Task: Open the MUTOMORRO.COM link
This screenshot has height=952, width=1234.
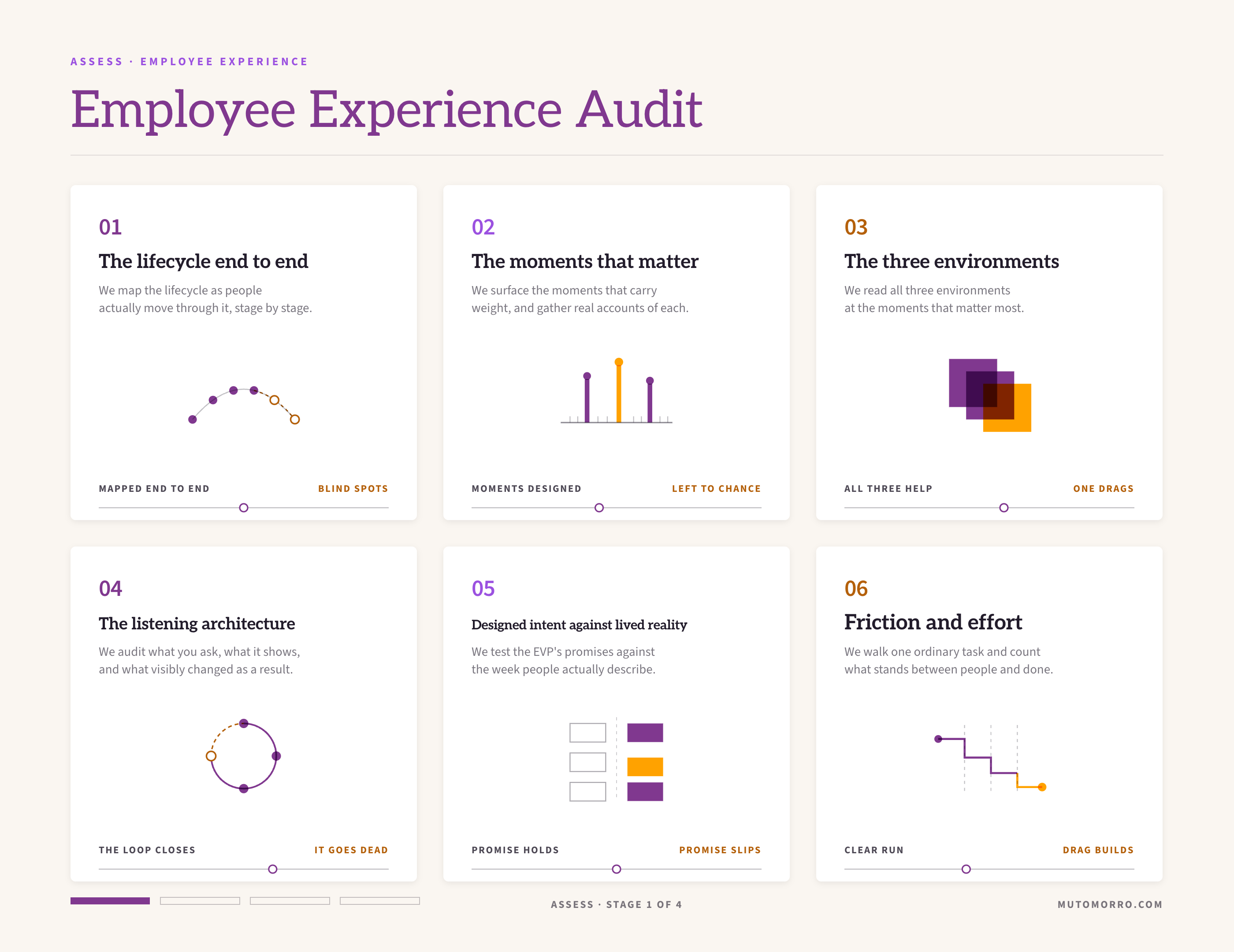Action: tap(1110, 904)
